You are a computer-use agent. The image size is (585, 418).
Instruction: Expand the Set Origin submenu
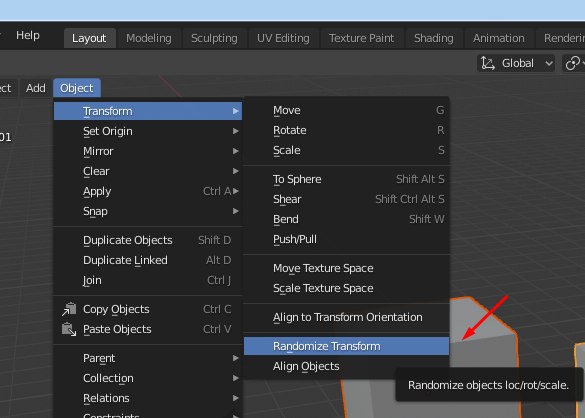click(x=148, y=131)
